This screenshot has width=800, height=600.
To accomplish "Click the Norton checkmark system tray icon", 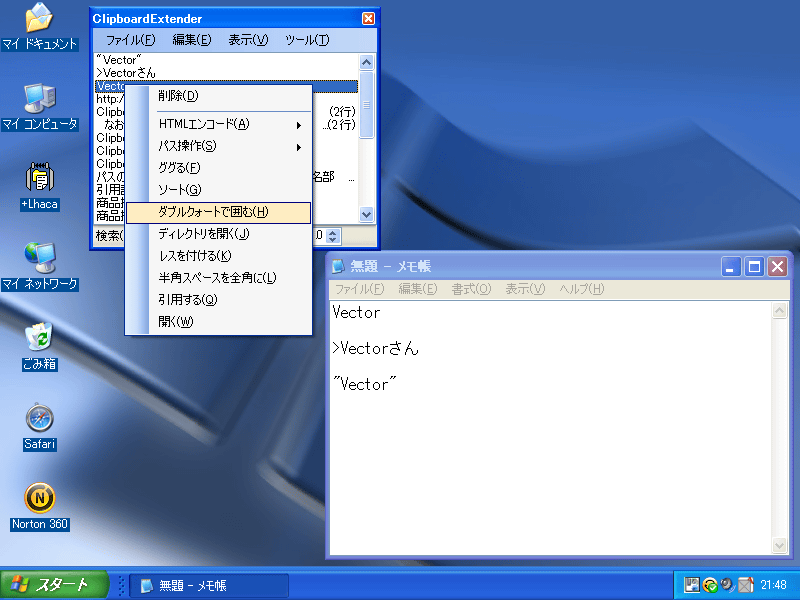I will [x=710, y=585].
